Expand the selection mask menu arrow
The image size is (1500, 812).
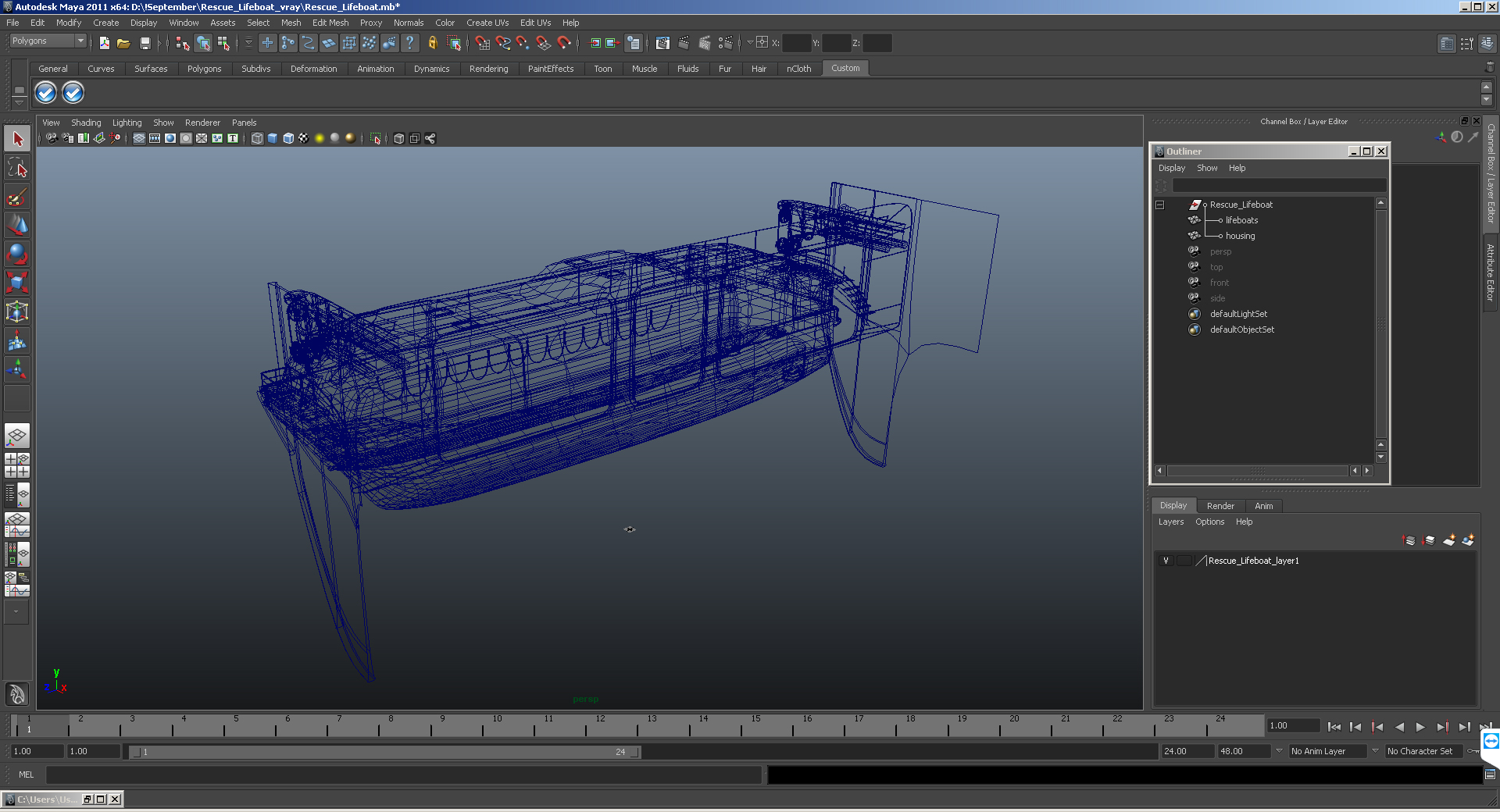tap(249, 43)
